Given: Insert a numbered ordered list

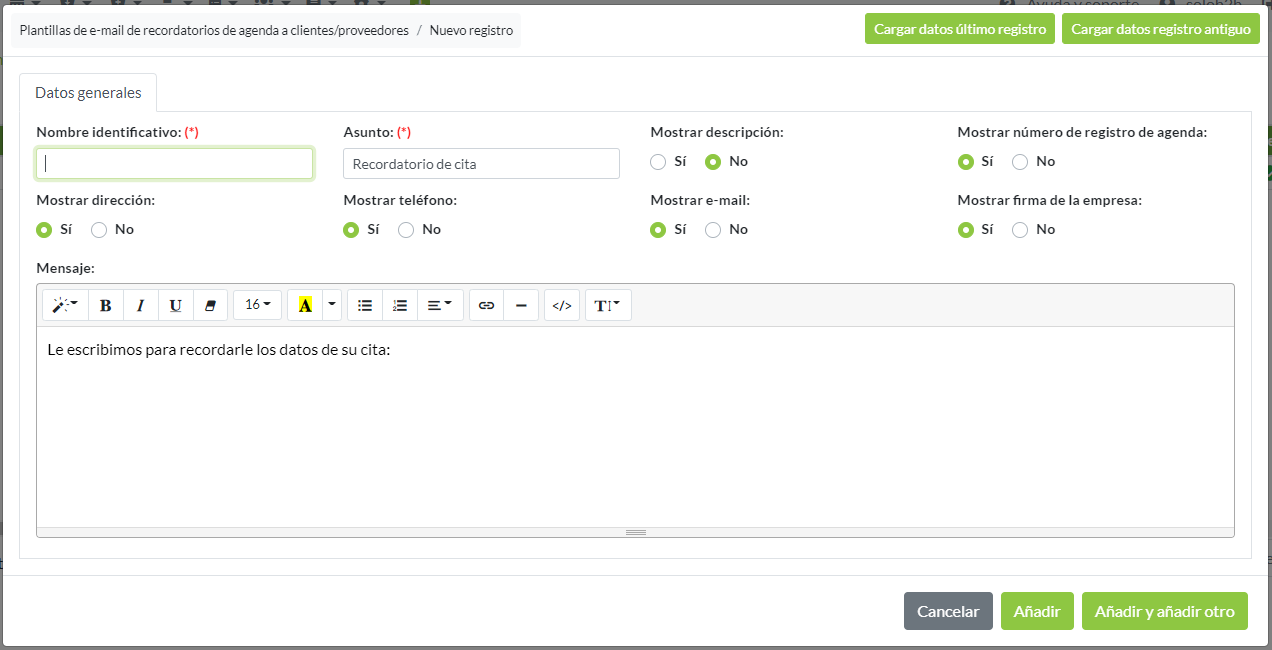Looking at the screenshot, I should (400, 305).
